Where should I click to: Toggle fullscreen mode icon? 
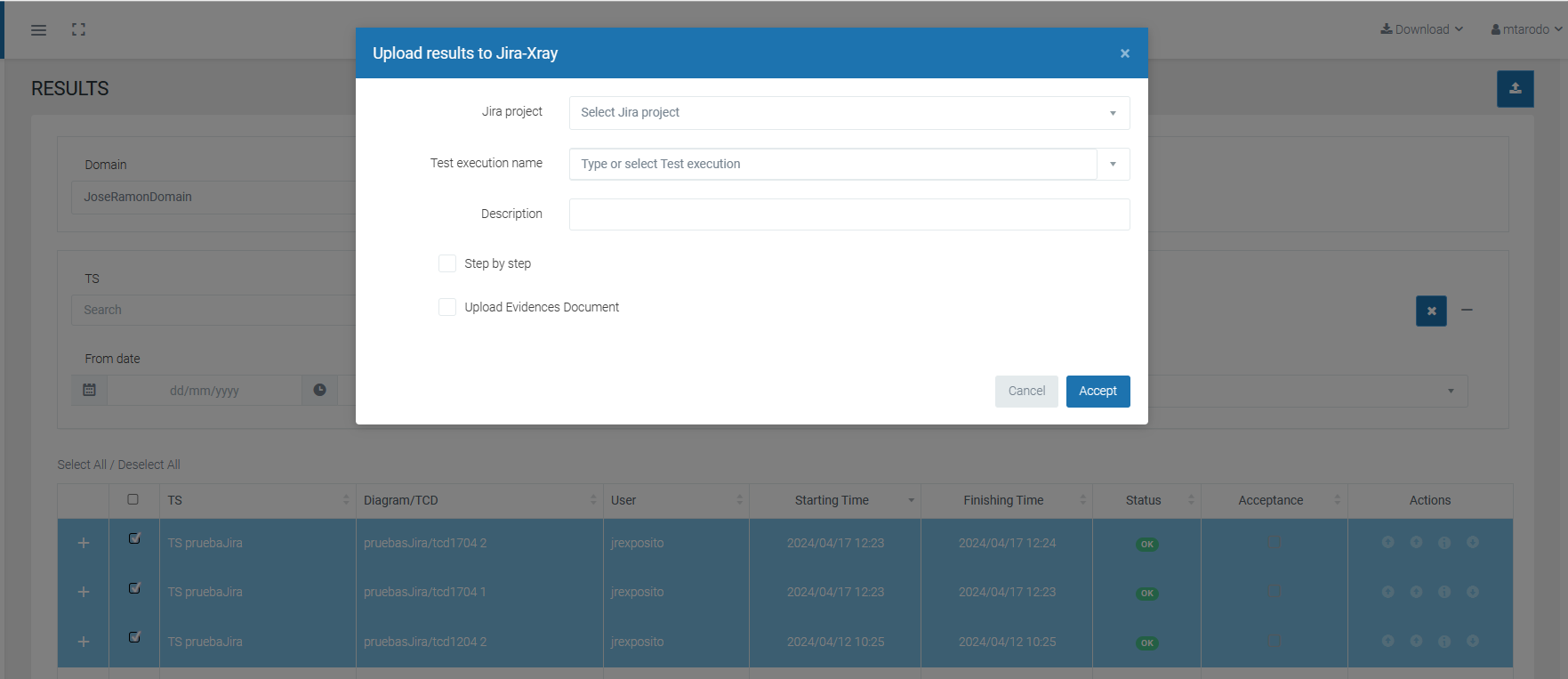coord(79,29)
